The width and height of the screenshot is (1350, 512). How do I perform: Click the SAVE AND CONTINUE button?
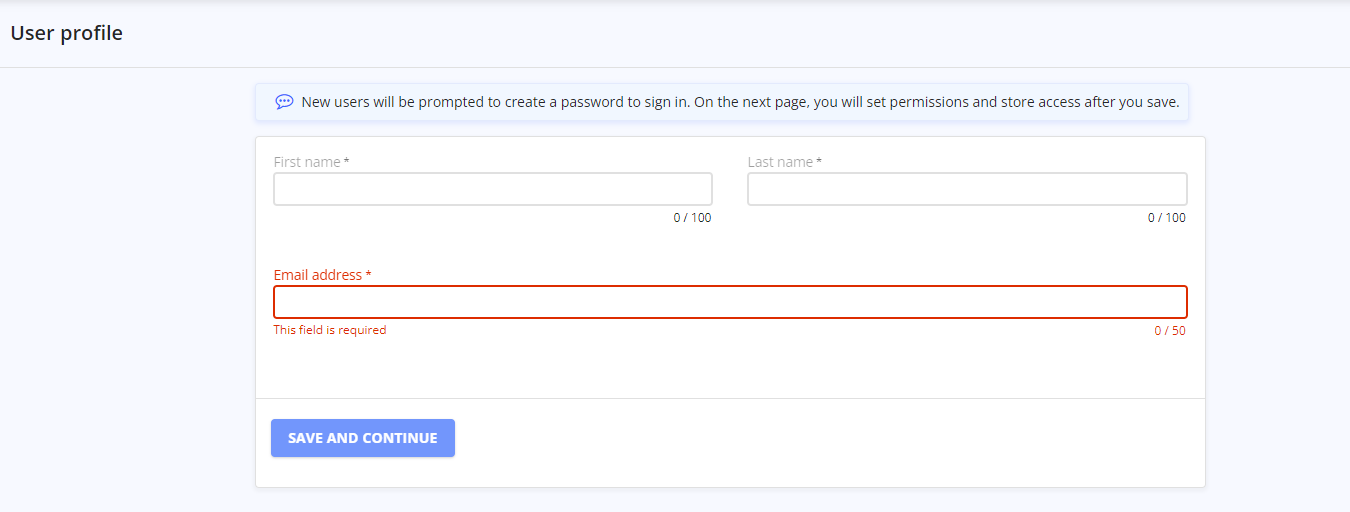(363, 438)
